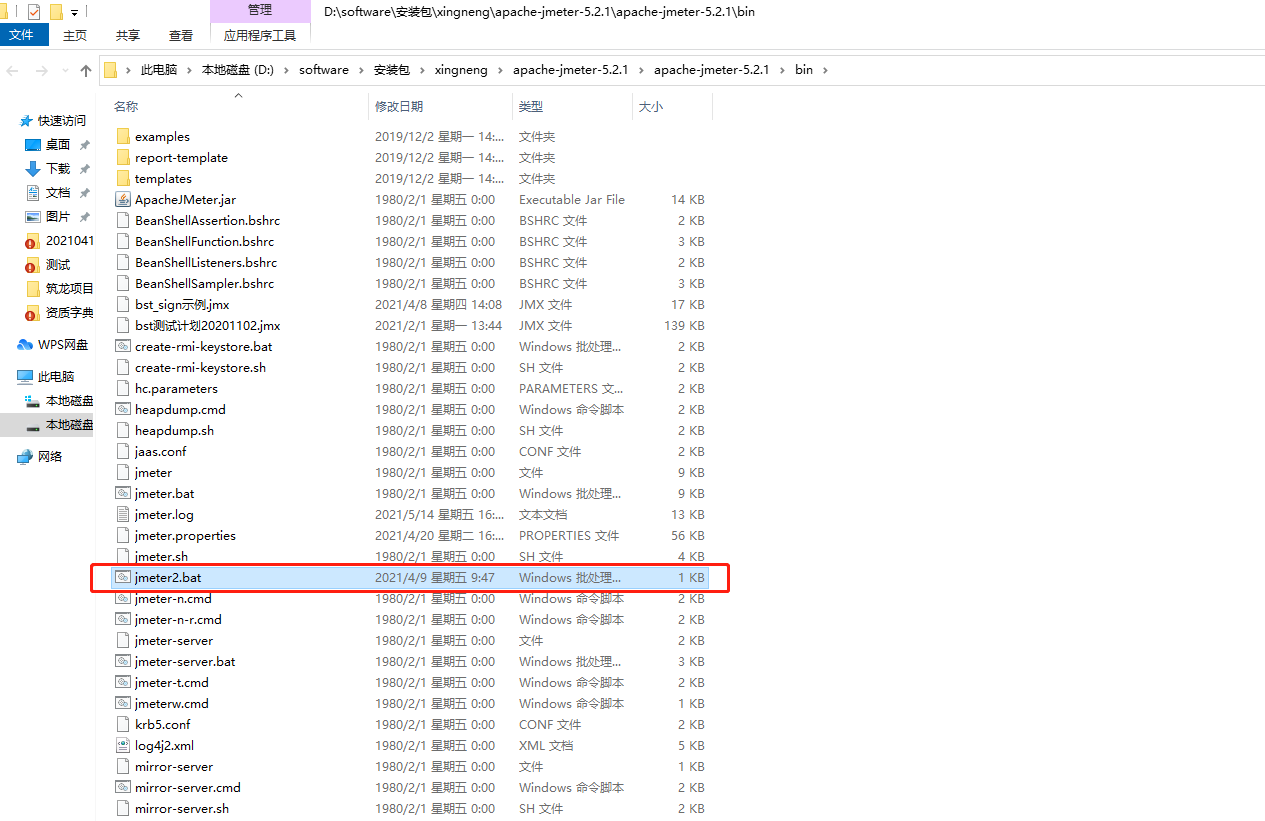This screenshot has height=821, width=1265.
Task: Click the jmeterw.cmd script icon
Action: pyautogui.click(x=124, y=703)
